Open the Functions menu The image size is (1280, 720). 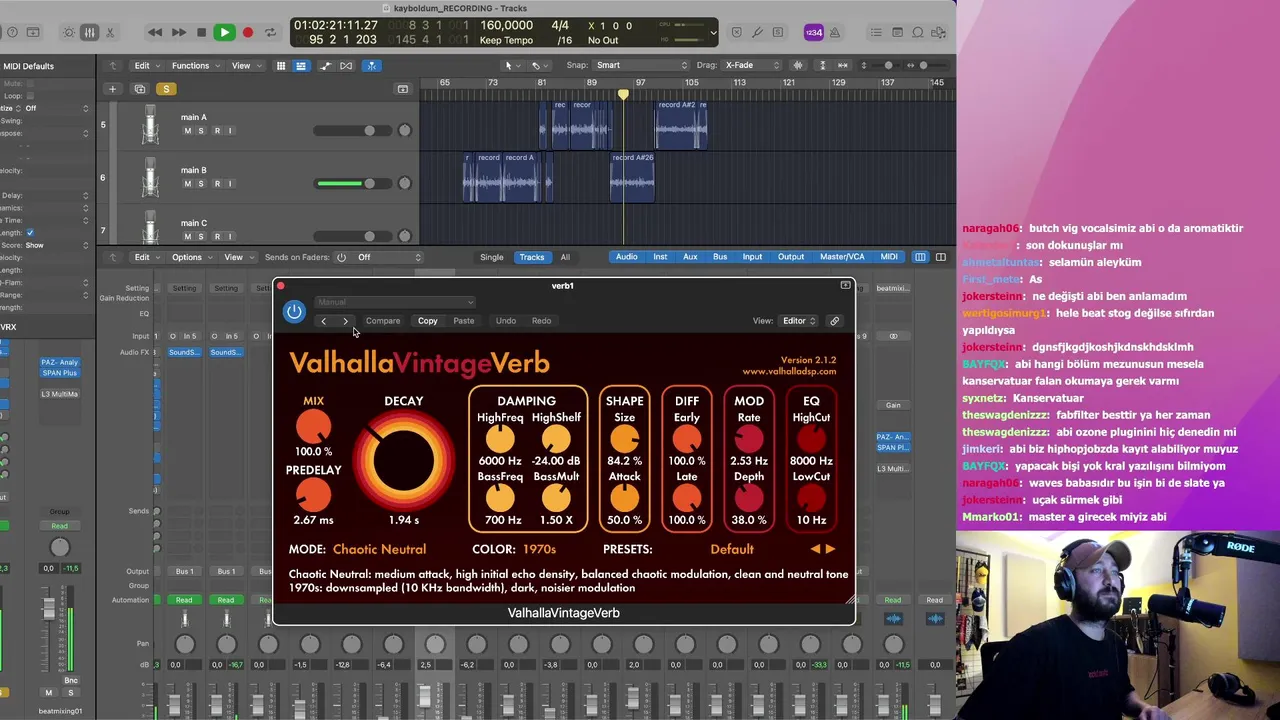tap(195, 66)
